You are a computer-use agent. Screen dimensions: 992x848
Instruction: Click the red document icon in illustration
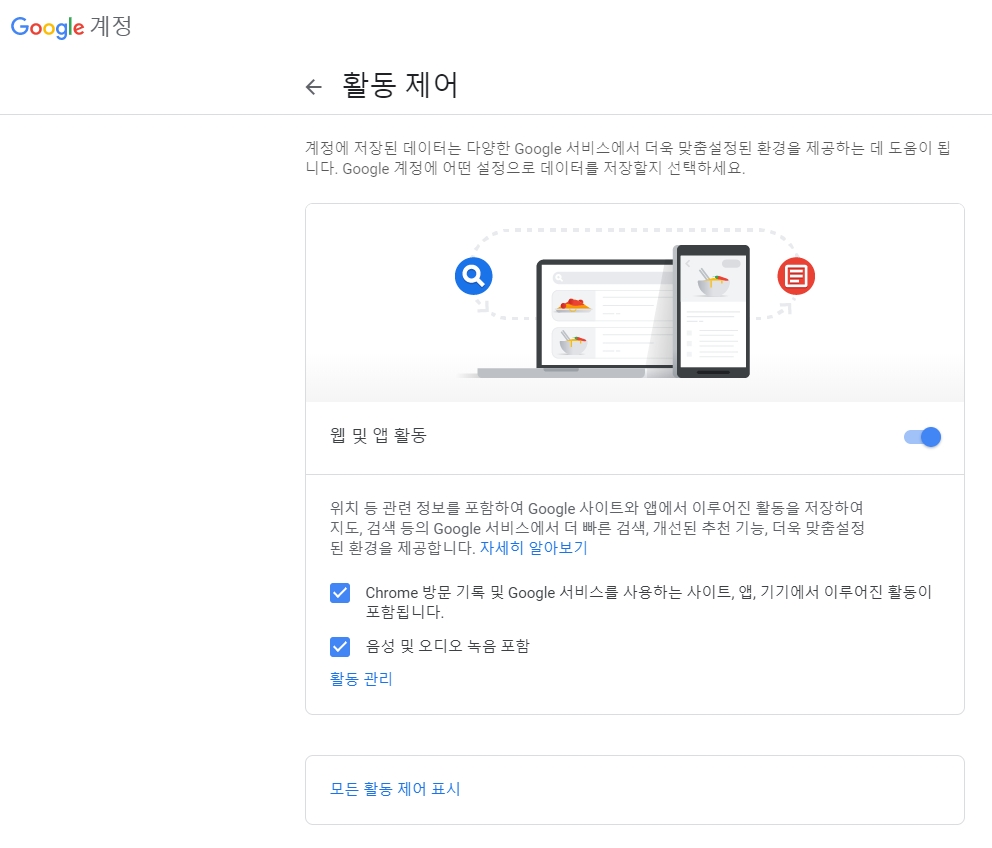click(796, 276)
